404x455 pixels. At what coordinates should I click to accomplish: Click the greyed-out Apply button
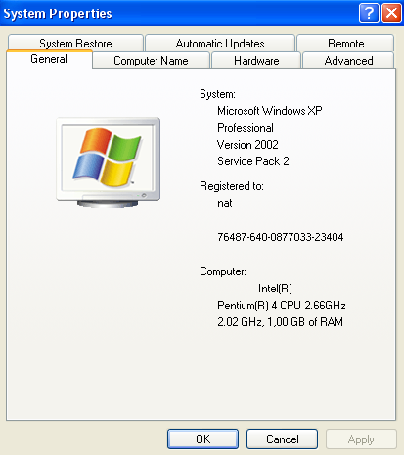coord(361,439)
